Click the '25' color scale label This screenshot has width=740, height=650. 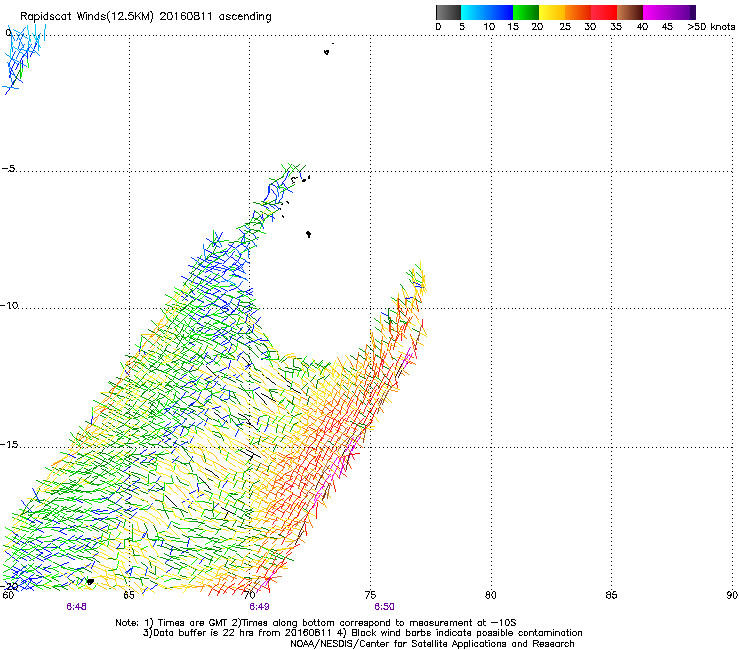565,27
